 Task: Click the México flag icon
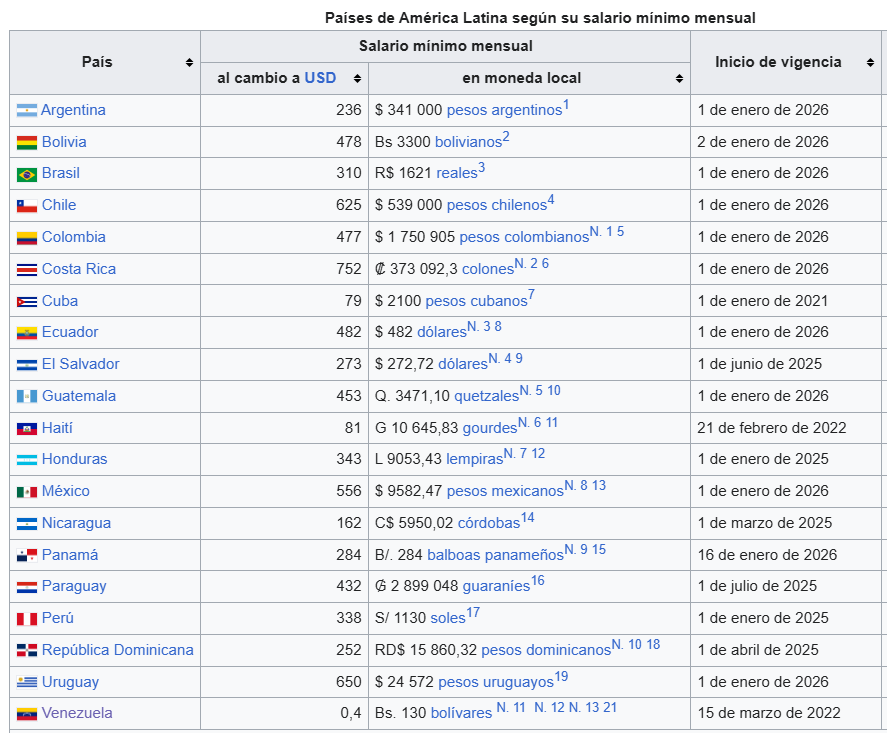click(x=26, y=492)
